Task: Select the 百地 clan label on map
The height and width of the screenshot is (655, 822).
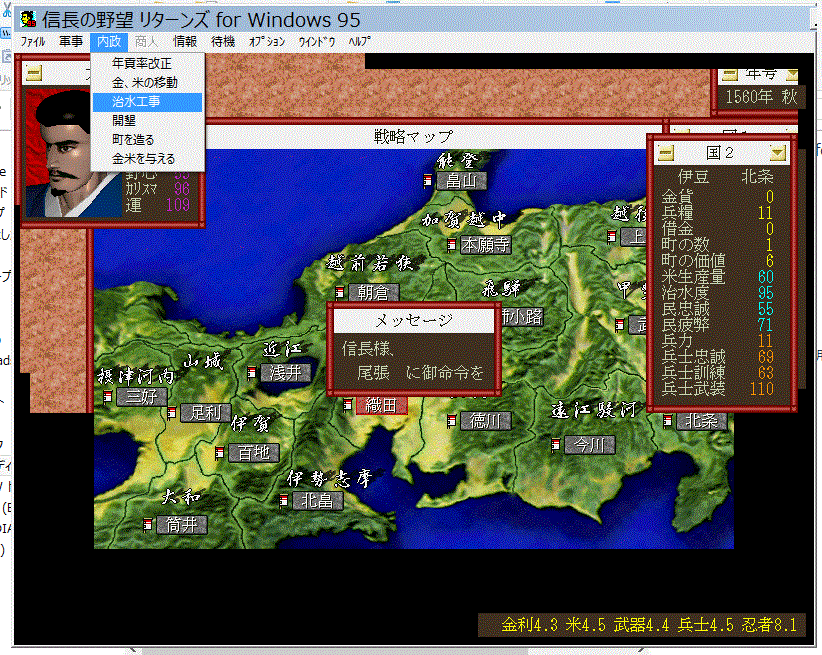Action: click(254, 453)
